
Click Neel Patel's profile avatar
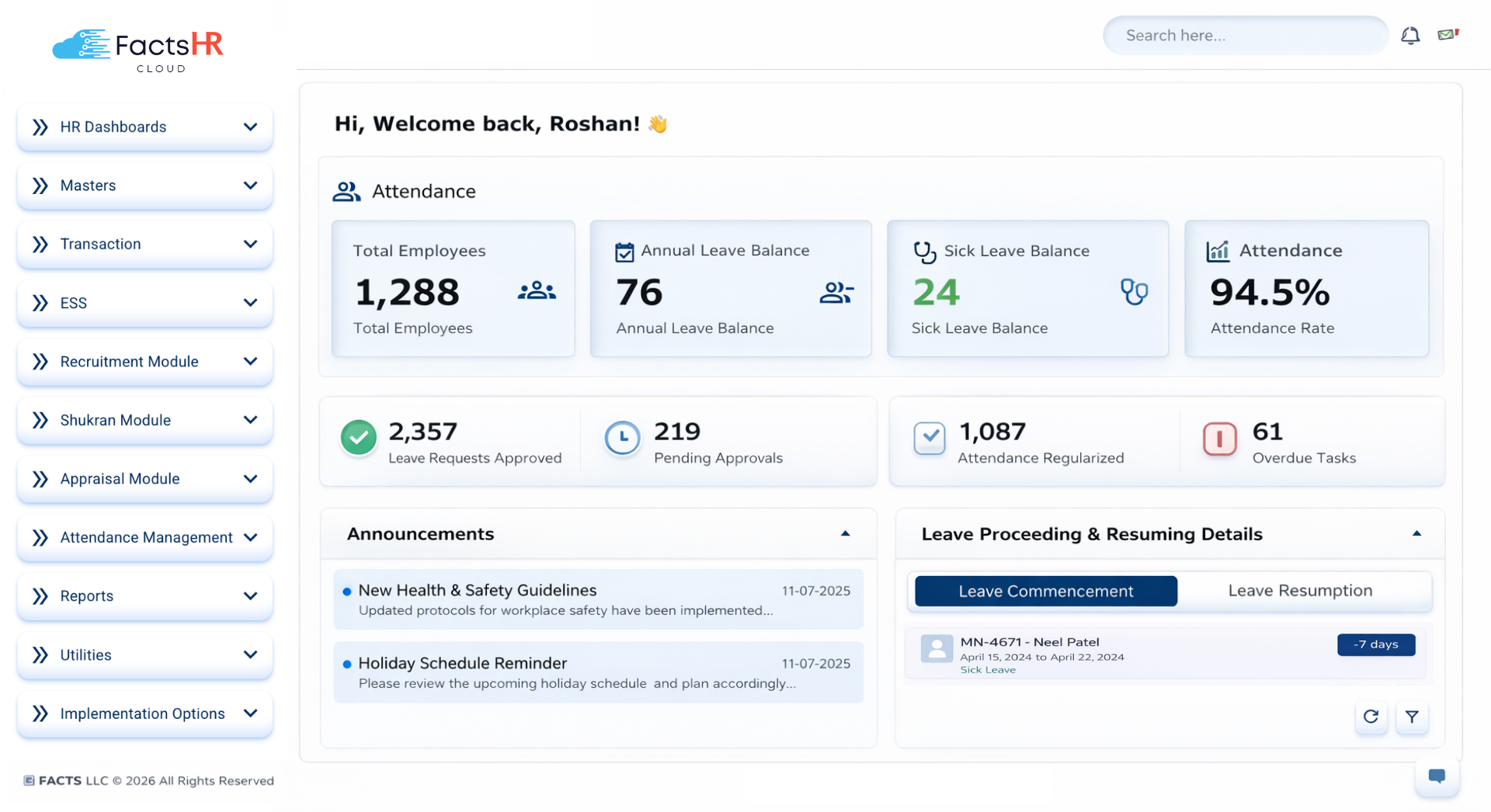(937, 649)
